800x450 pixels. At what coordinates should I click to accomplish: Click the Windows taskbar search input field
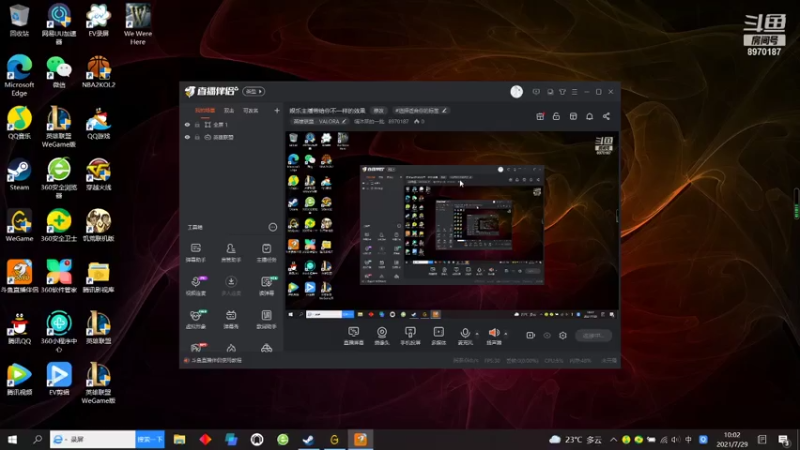click(x=93, y=439)
